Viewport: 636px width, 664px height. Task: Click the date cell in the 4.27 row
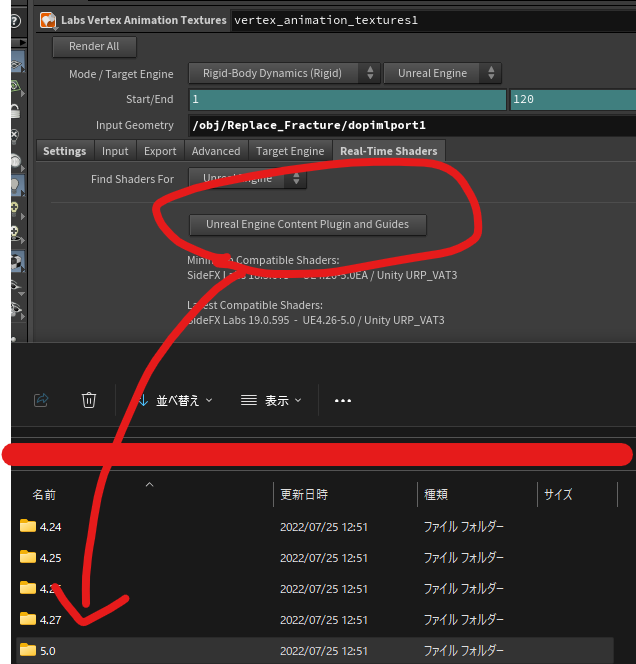324,620
